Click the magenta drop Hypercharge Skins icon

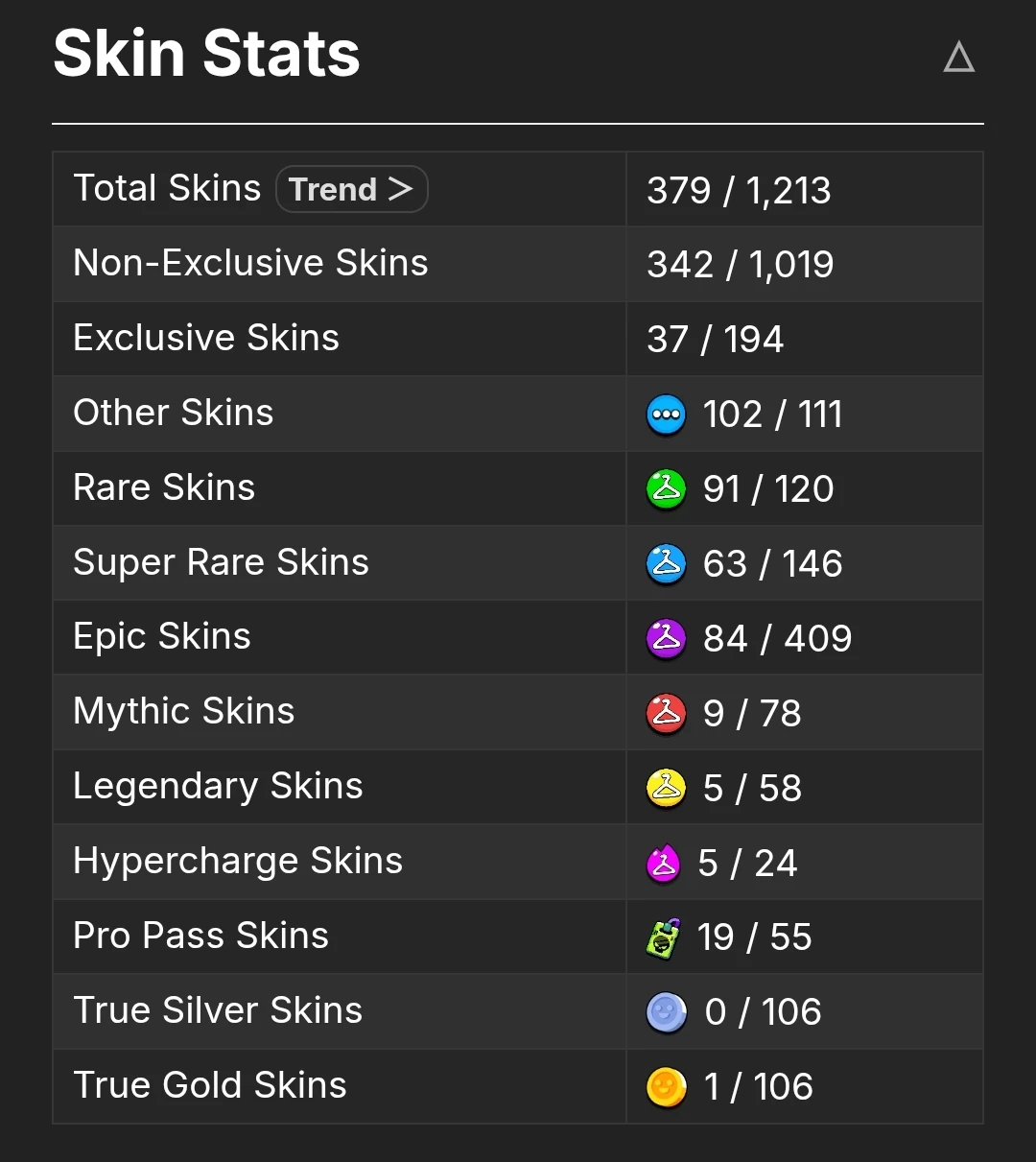pyautogui.click(x=663, y=864)
